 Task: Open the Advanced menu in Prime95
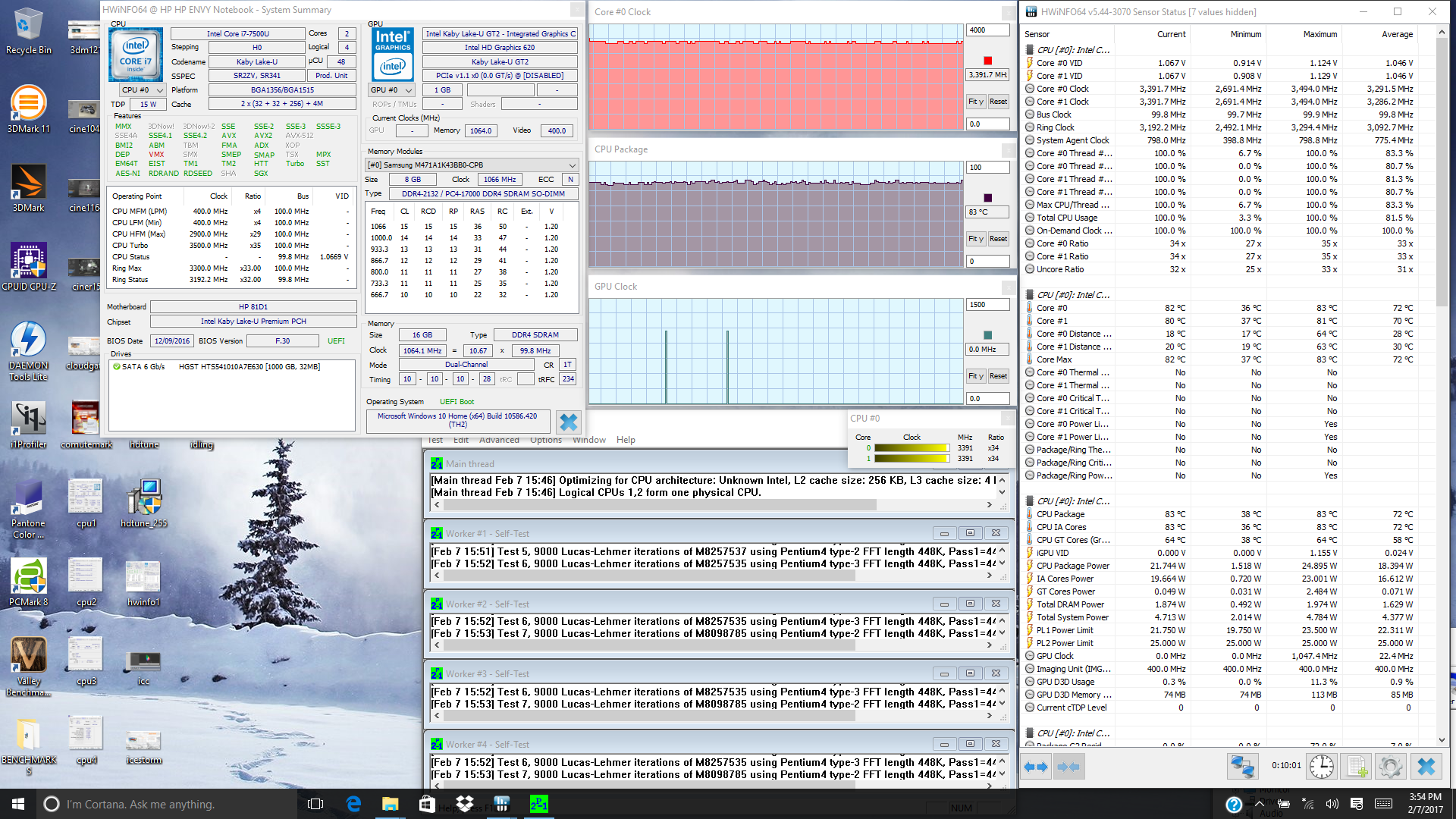point(499,440)
